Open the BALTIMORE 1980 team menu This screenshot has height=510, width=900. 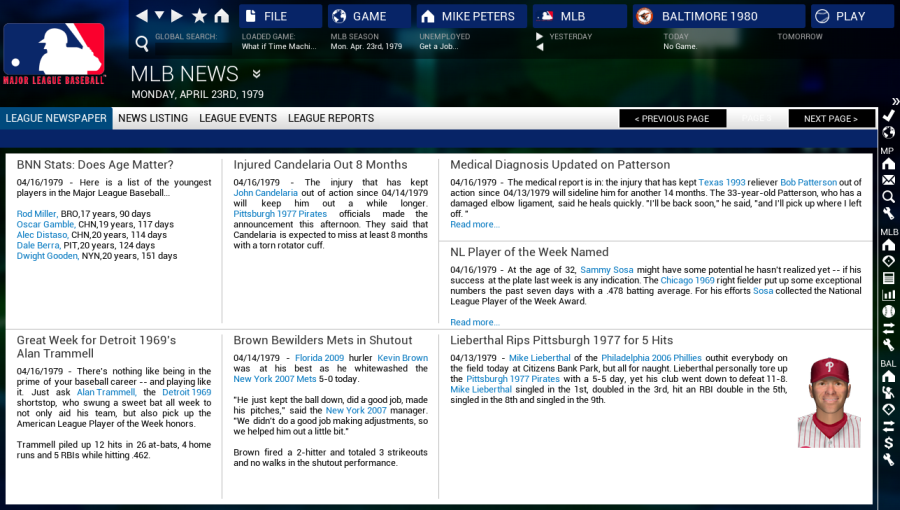tap(719, 16)
